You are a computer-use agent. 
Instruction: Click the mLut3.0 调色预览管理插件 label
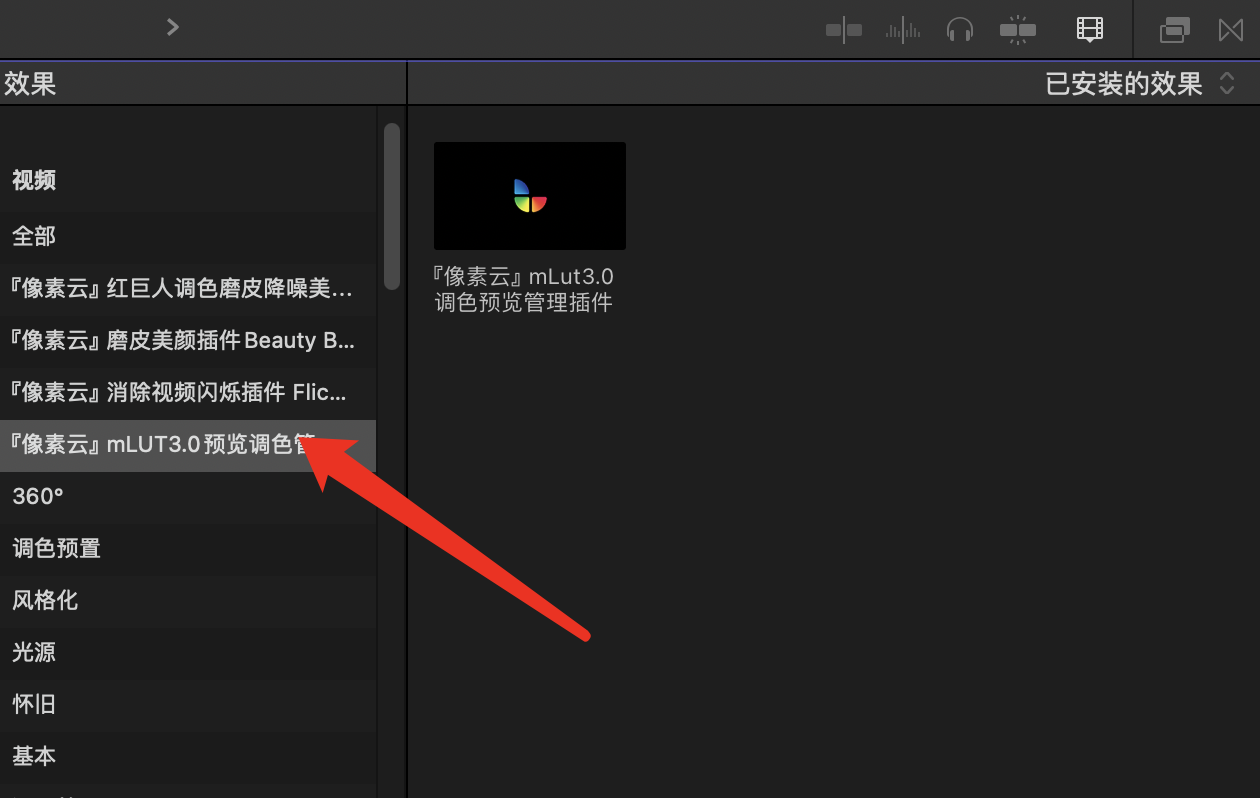click(x=523, y=290)
